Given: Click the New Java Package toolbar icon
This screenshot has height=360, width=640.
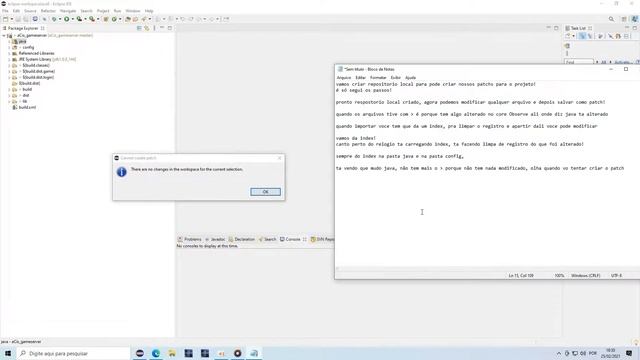Looking at the screenshot, I should click(x=106, y=19).
